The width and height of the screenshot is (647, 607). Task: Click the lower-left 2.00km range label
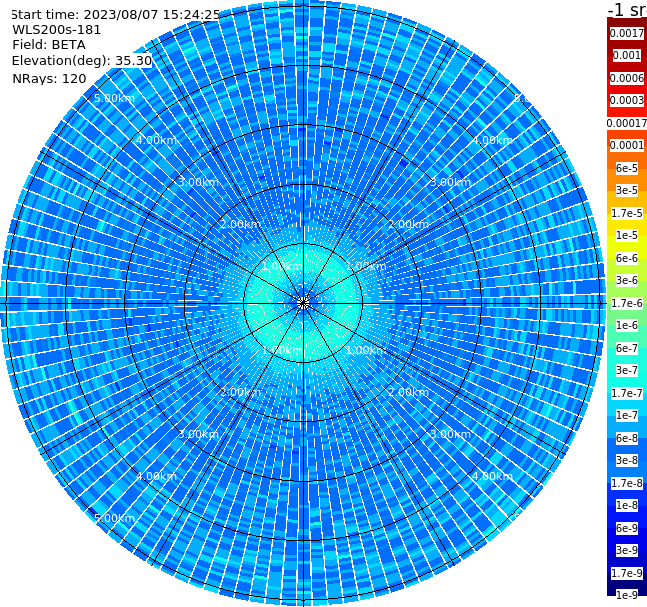[x=241, y=392]
